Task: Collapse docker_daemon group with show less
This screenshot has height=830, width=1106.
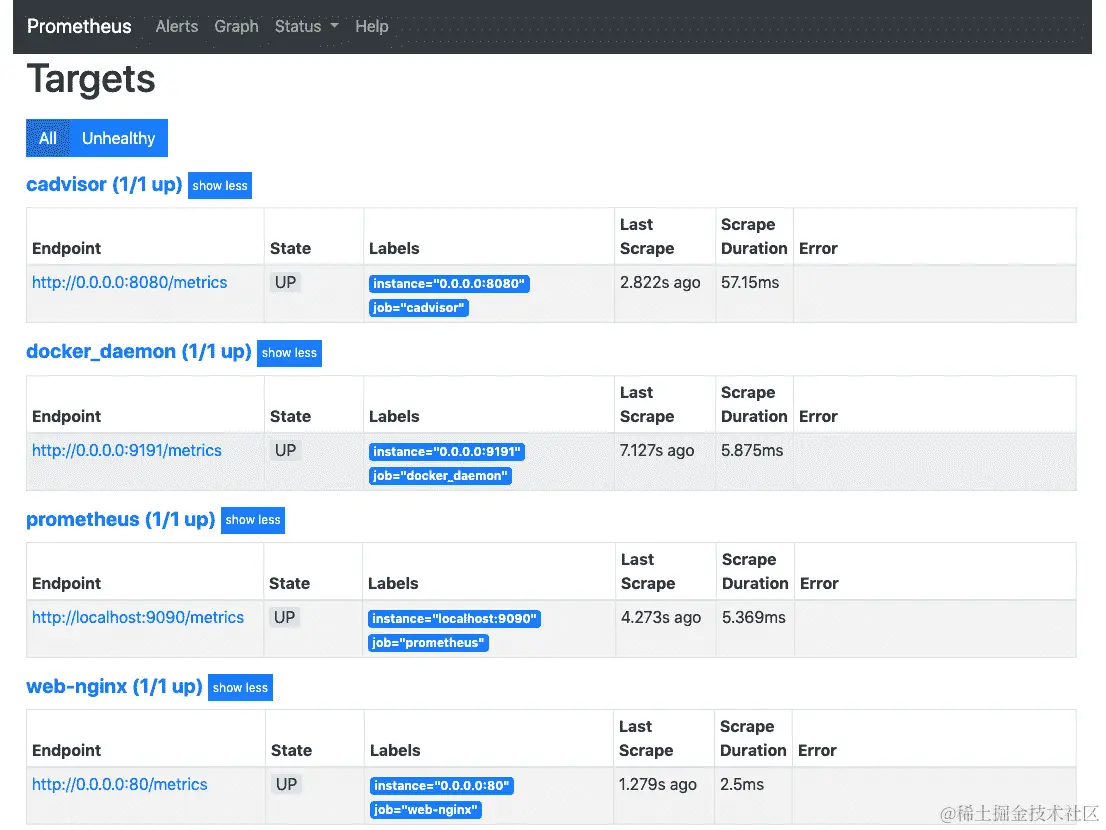Action: tap(289, 353)
